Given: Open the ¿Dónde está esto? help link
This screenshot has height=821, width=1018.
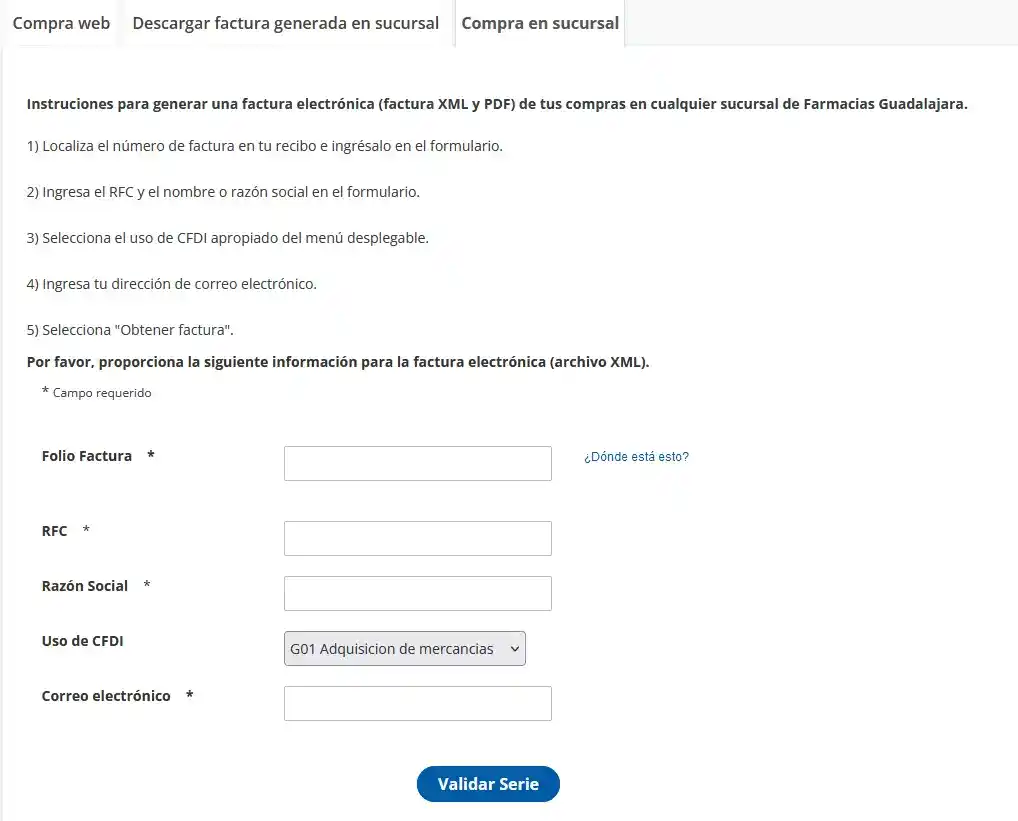Looking at the screenshot, I should pyautogui.click(x=636, y=457).
